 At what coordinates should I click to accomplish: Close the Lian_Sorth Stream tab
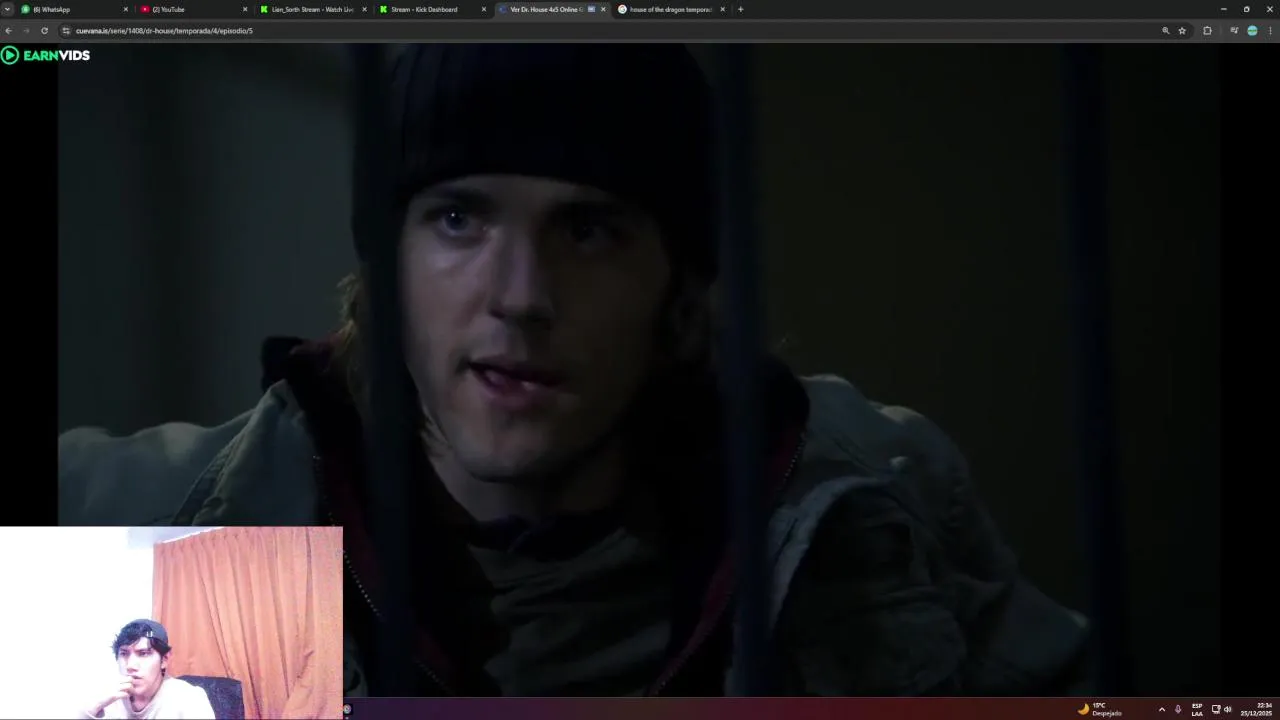(x=364, y=9)
